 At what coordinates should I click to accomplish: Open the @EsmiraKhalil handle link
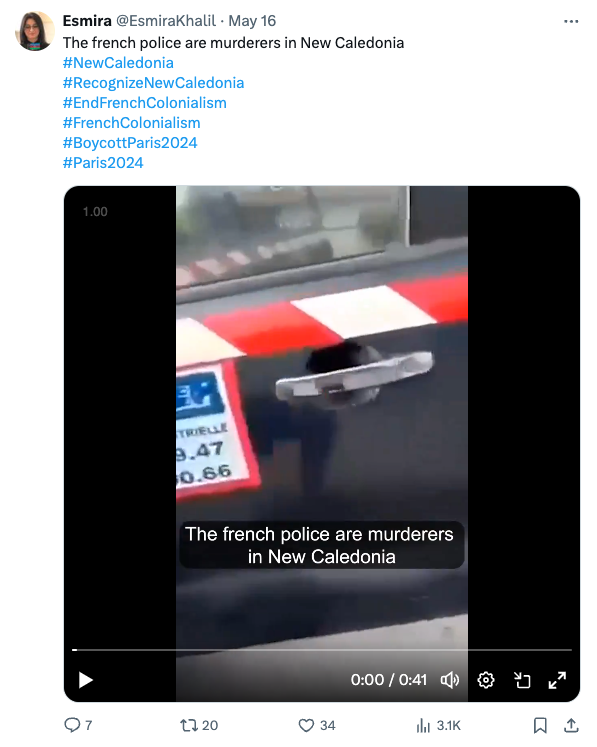(x=166, y=21)
